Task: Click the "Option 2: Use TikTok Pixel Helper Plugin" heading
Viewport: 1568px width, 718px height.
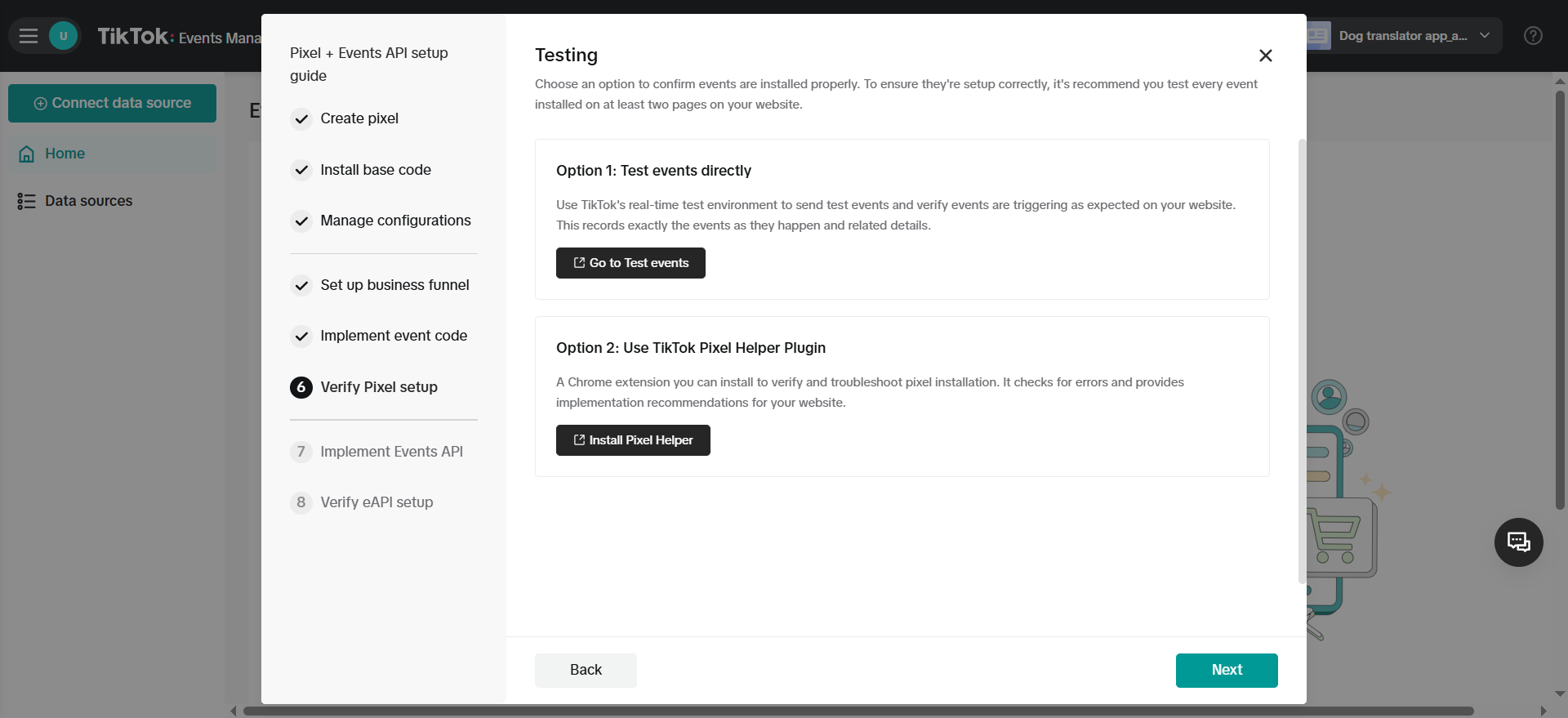Action: 691,348
